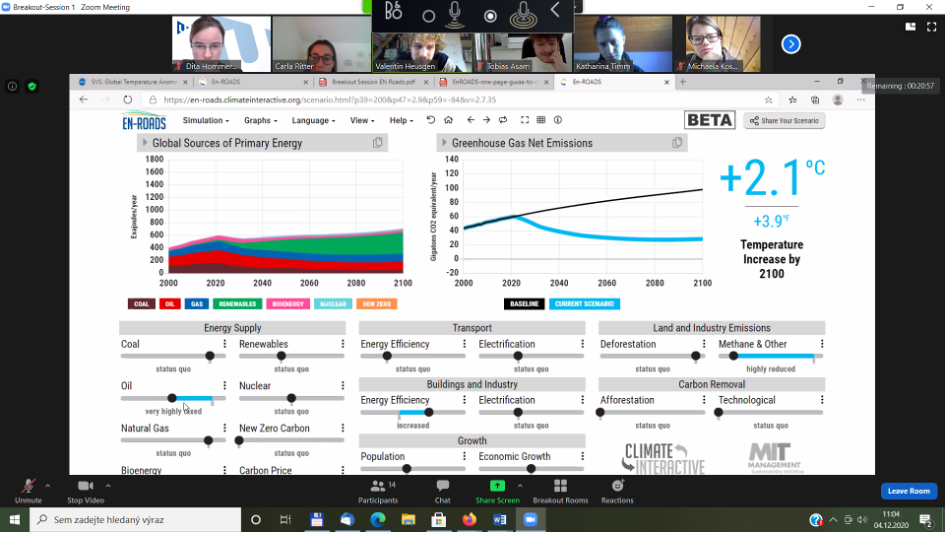Click the green Share Screen icon

click(x=497, y=485)
